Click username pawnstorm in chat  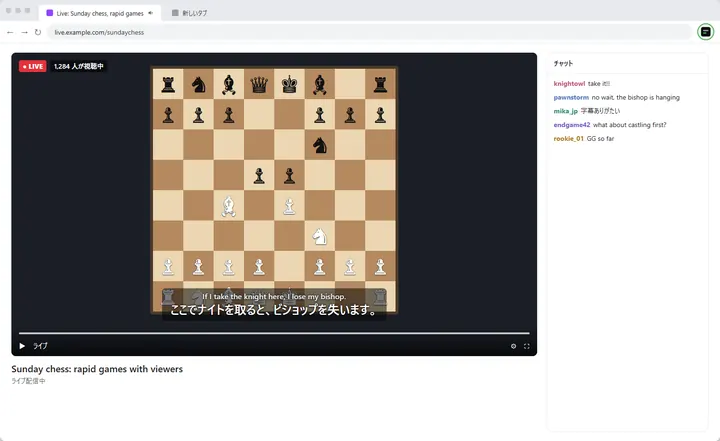571,97
